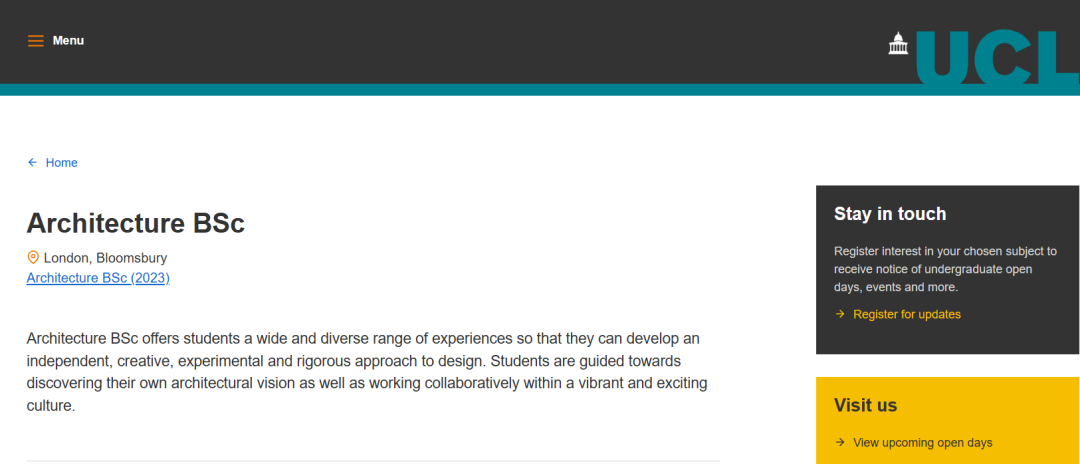Viewport: 1080px width, 464px height.
Task: Click the Stay in touch heading
Action: pyautogui.click(x=890, y=214)
